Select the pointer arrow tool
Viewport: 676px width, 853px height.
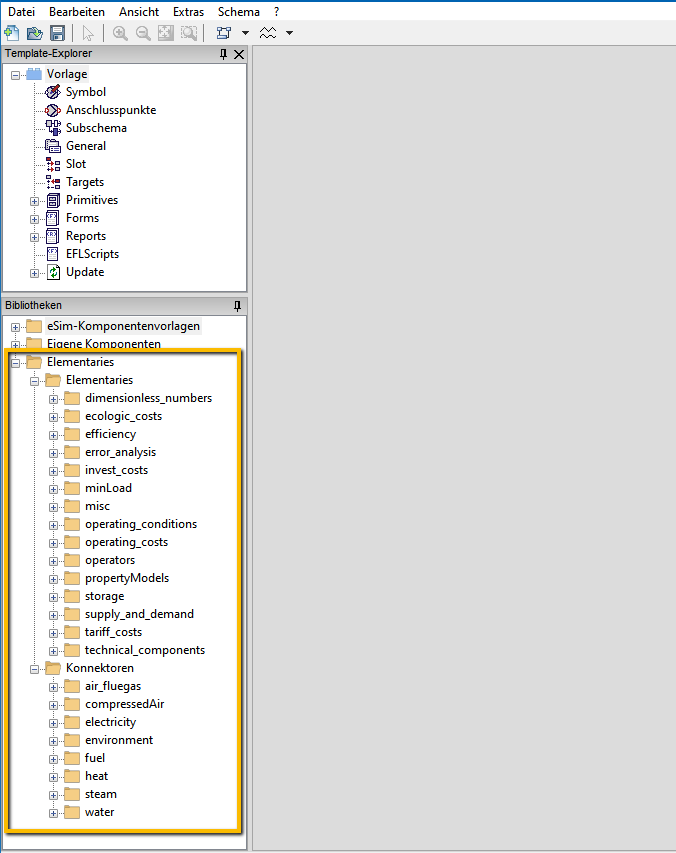[88, 33]
